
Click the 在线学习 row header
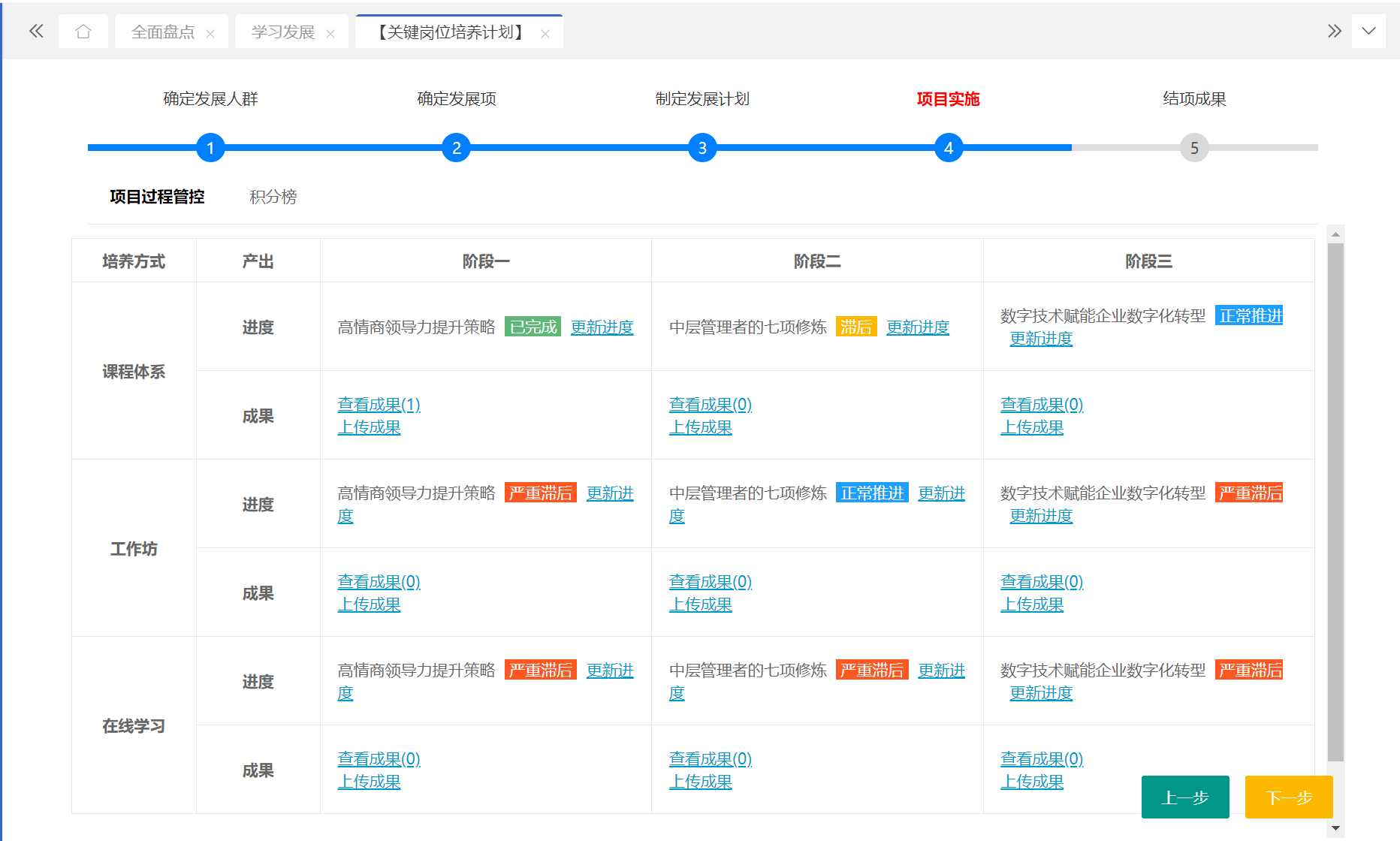point(134,726)
